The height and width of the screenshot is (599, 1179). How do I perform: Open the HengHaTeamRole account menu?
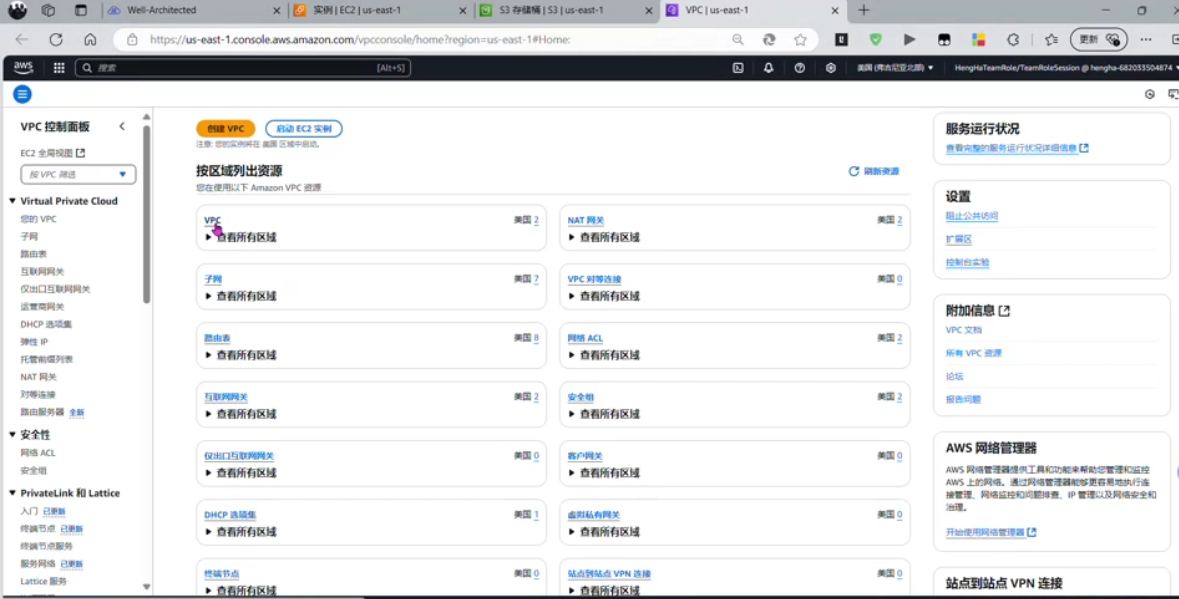click(1065, 68)
